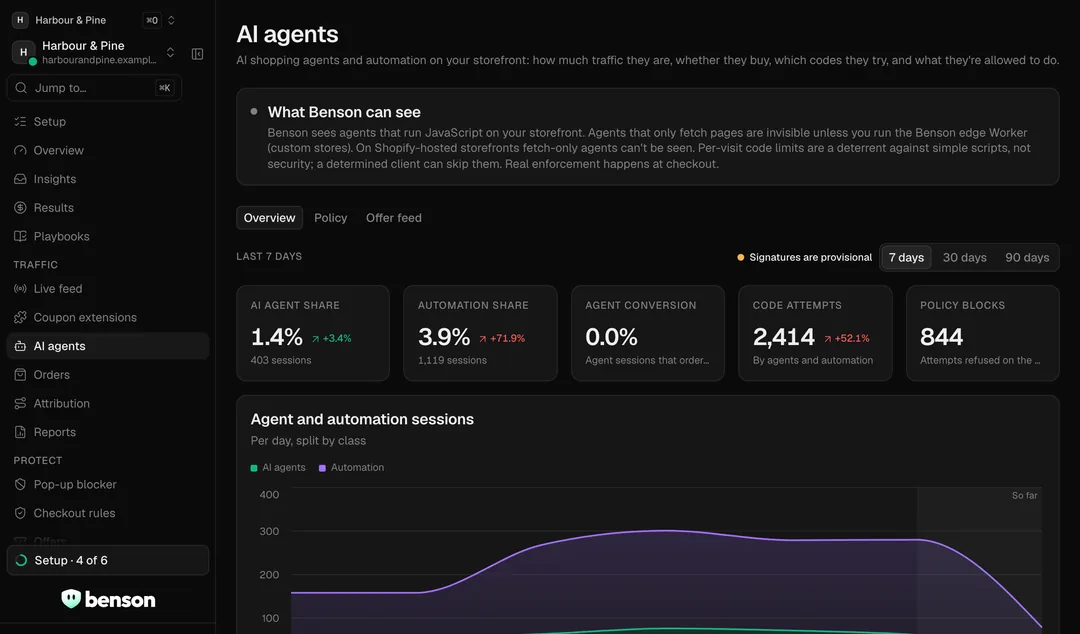Click the AI agents robot icon

[x=20, y=346]
